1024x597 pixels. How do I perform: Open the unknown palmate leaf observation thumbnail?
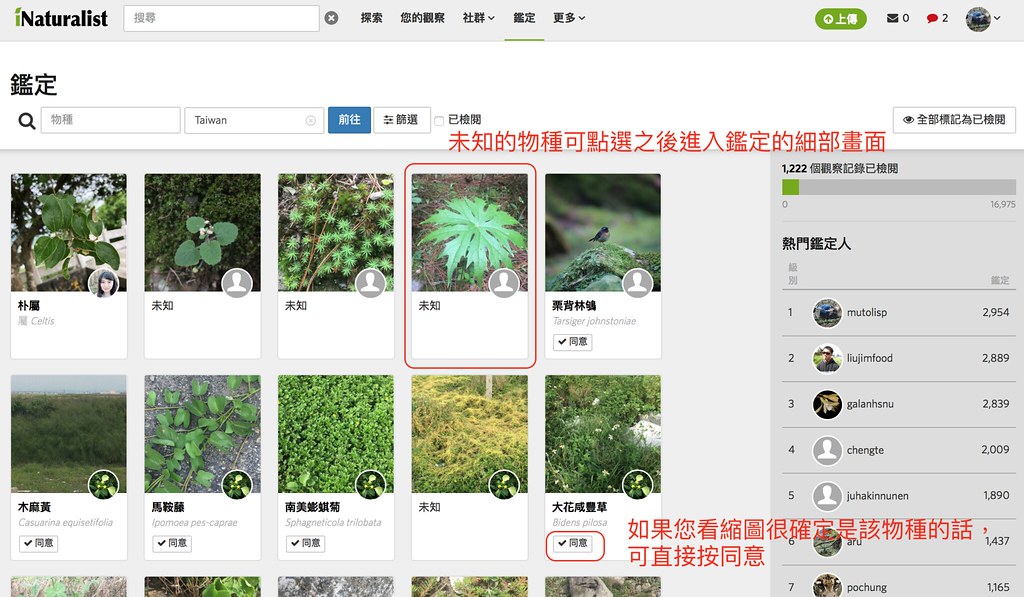click(470, 233)
